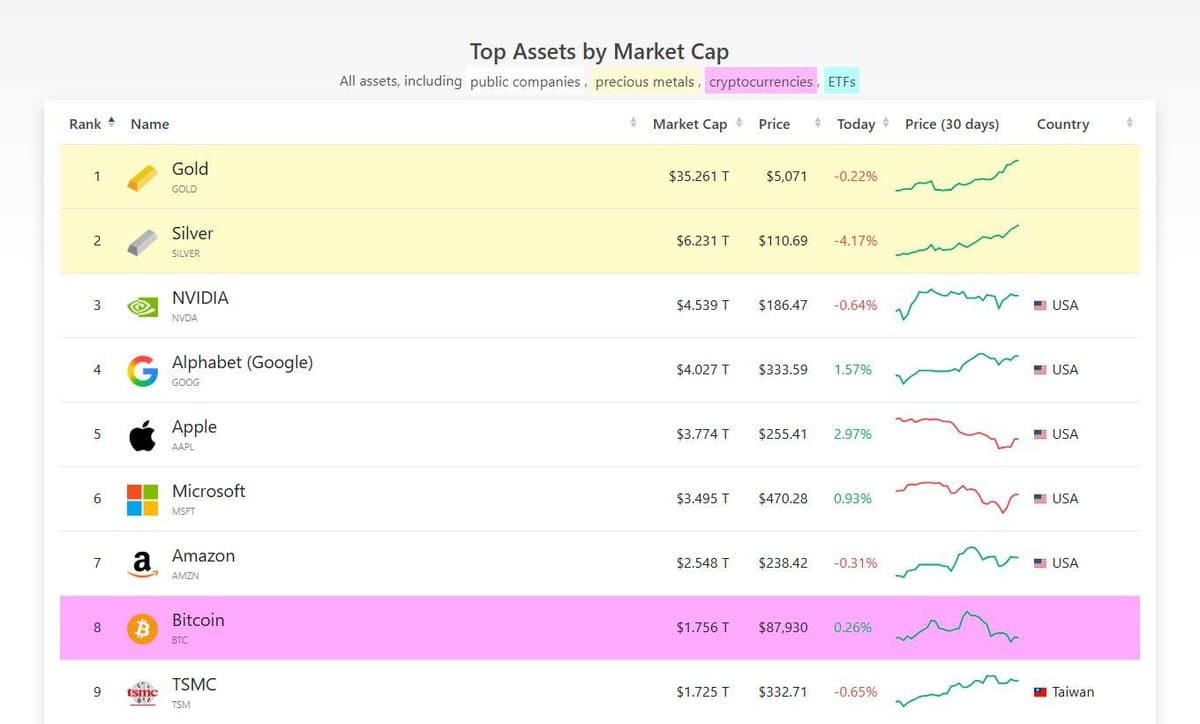This screenshot has width=1200, height=724.
Task: Click the precious metals link
Action: tap(644, 82)
